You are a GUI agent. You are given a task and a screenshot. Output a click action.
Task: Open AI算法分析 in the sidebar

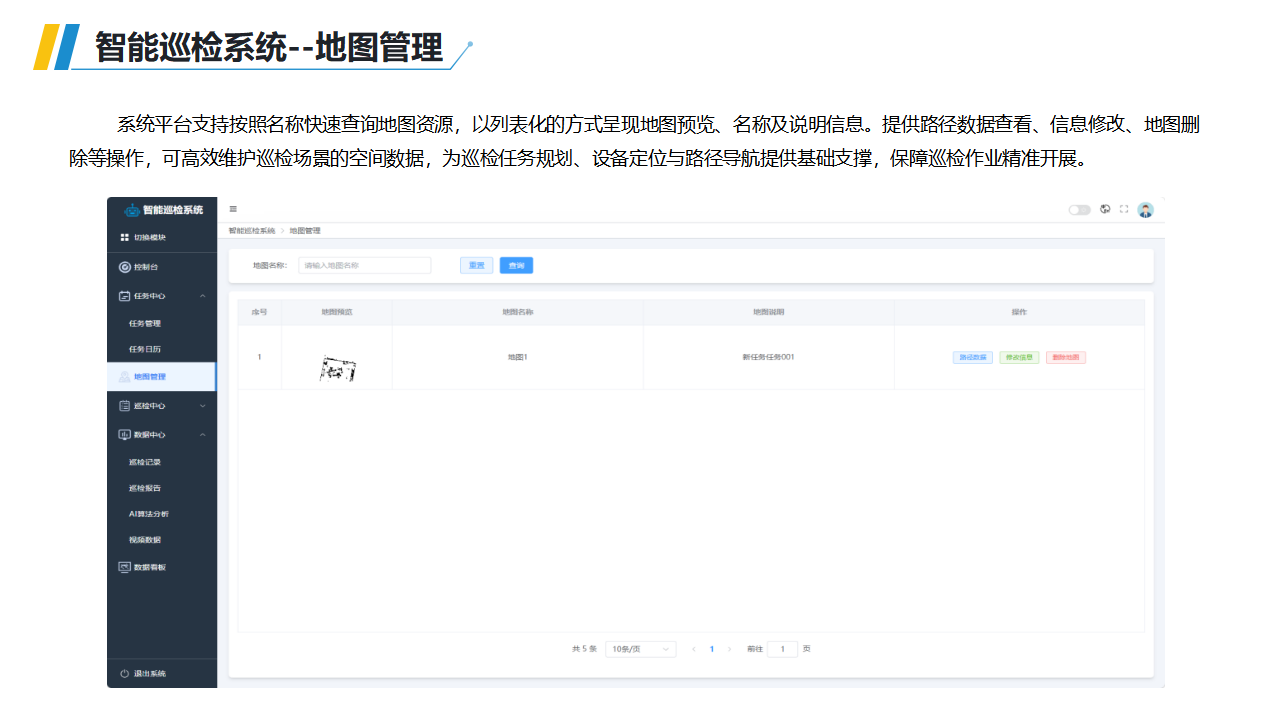[149, 514]
